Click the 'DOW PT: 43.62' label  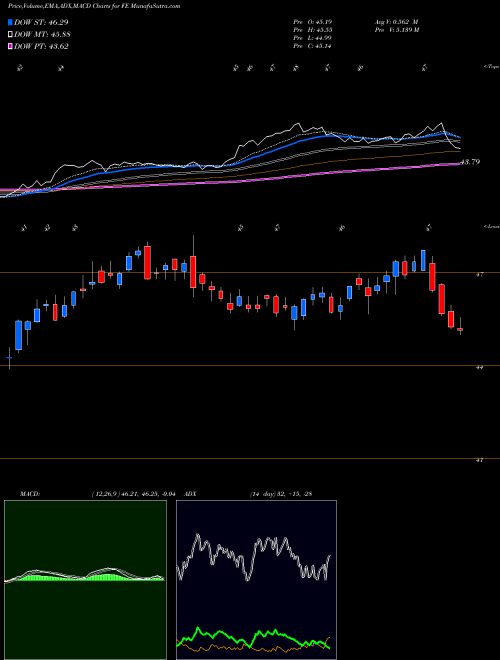(41, 46)
